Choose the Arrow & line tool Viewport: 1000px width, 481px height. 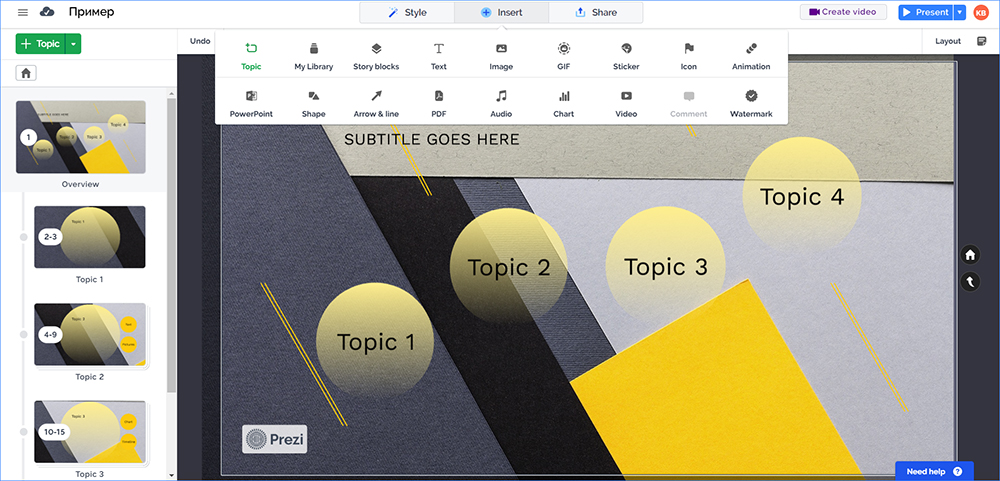[x=376, y=103]
